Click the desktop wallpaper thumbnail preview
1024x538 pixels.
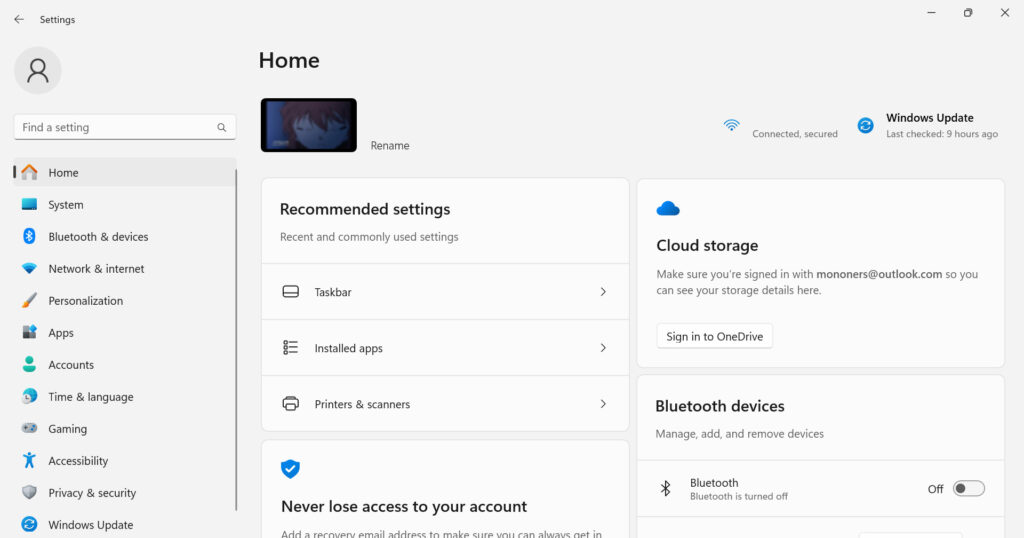pos(309,125)
